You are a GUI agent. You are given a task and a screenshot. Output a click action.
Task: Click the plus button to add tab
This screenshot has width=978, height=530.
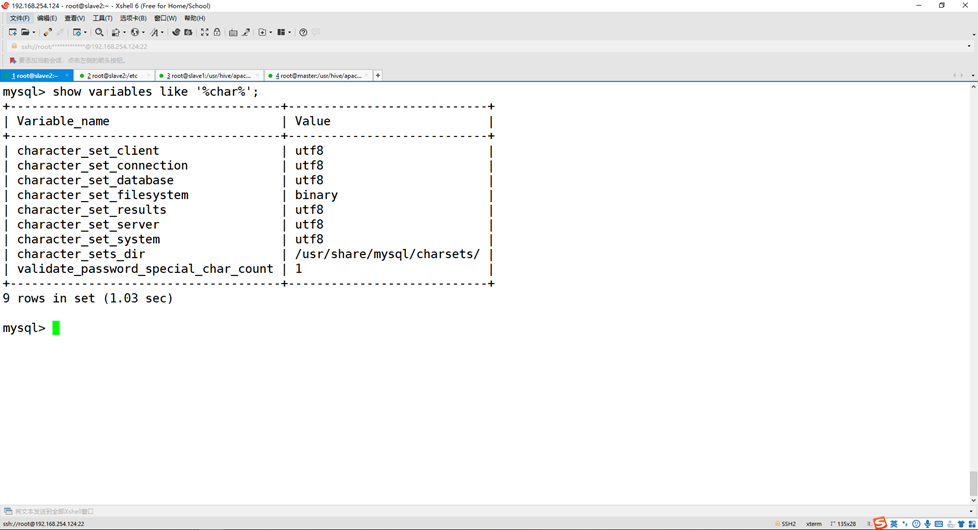pyautogui.click(x=378, y=75)
